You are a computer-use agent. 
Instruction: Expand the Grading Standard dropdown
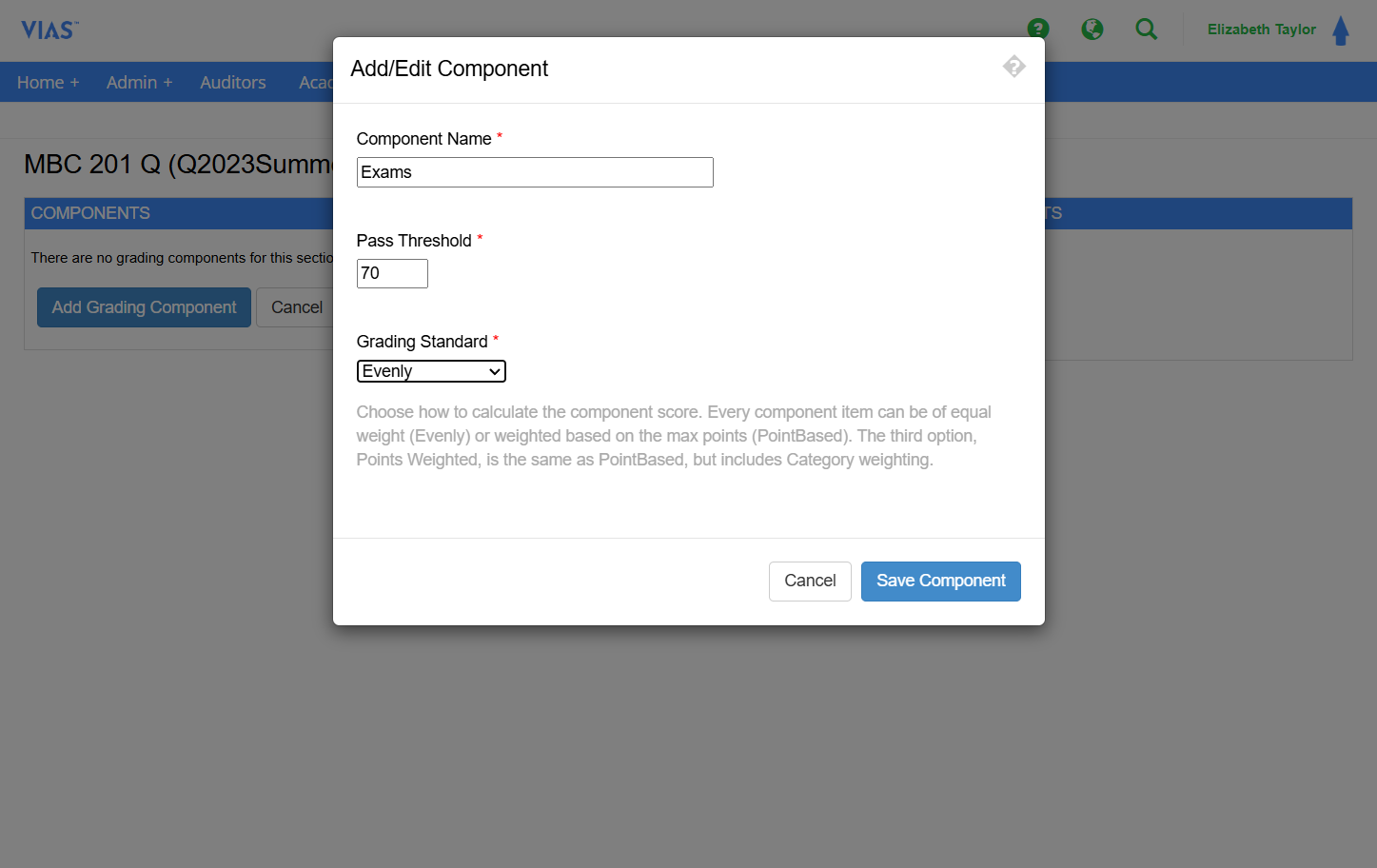(431, 371)
